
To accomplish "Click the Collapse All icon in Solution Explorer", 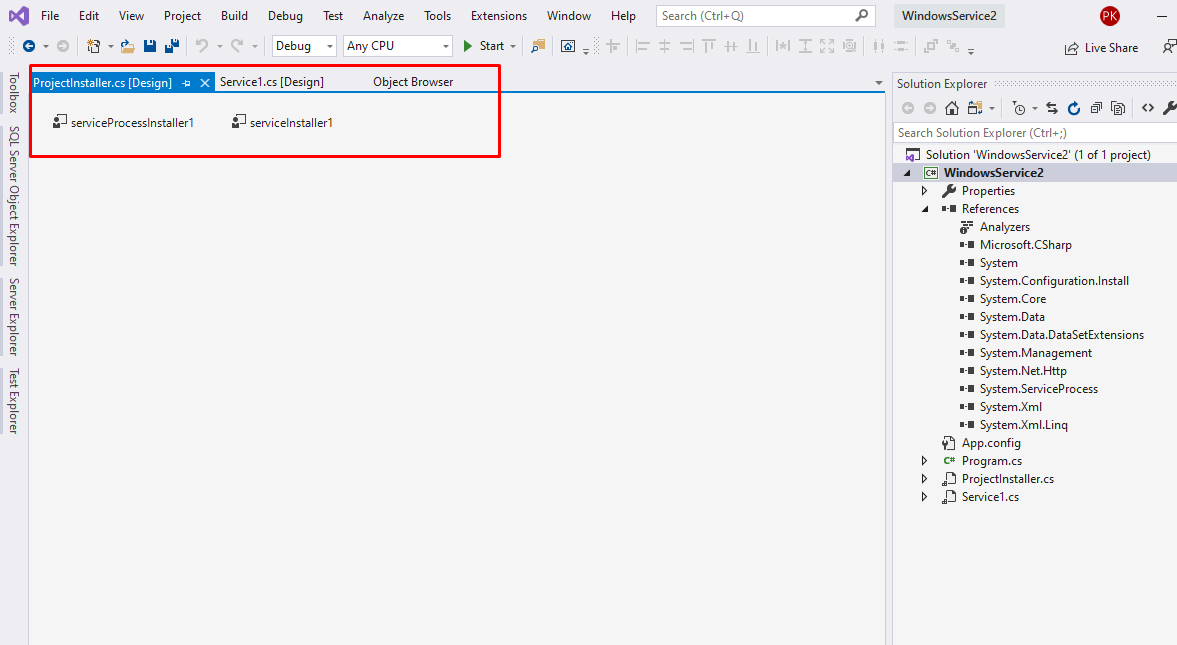I will point(1097,107).
